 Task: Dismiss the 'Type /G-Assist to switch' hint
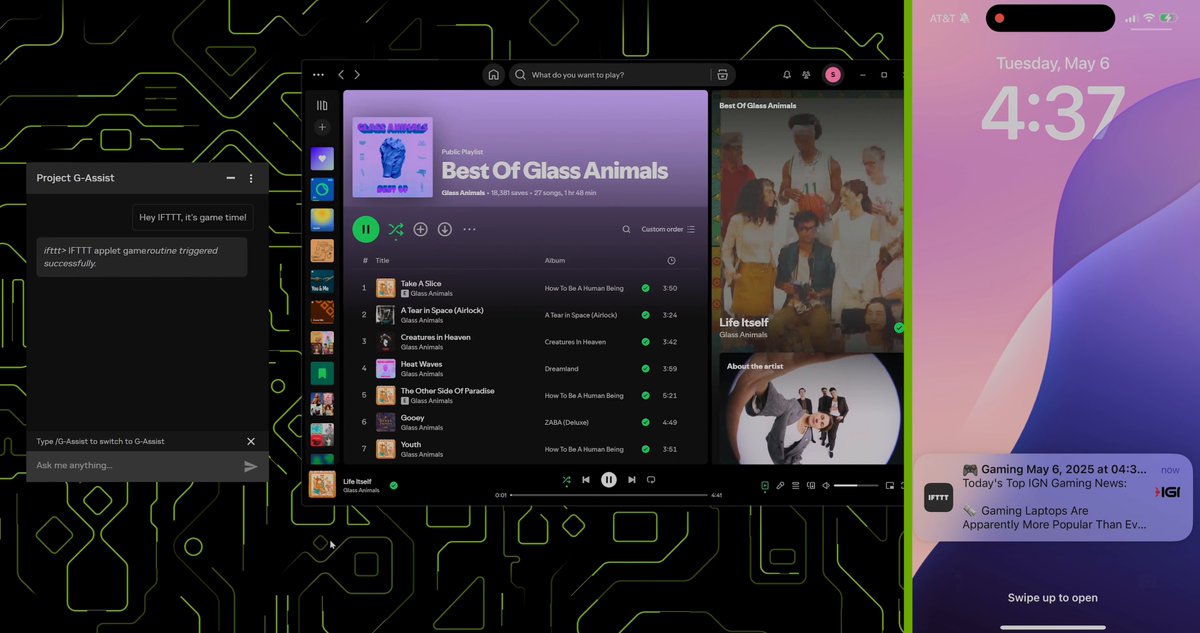point(251,441)
